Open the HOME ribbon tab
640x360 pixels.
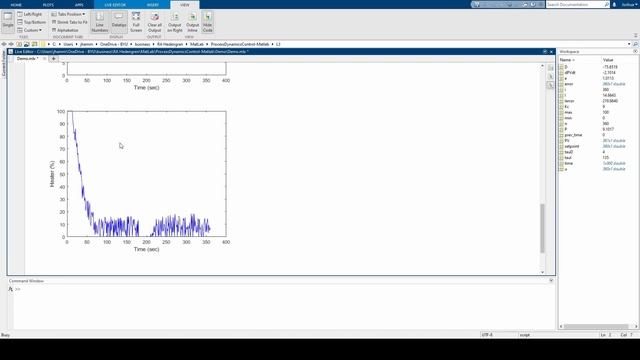click(16, 5)
